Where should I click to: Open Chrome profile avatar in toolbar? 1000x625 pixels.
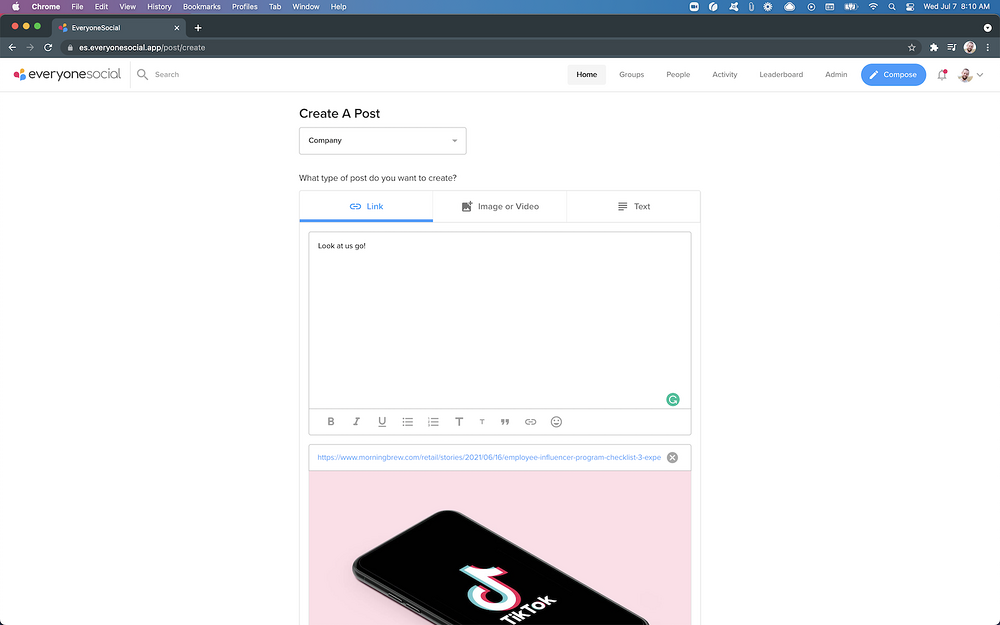tap(969, 47)
